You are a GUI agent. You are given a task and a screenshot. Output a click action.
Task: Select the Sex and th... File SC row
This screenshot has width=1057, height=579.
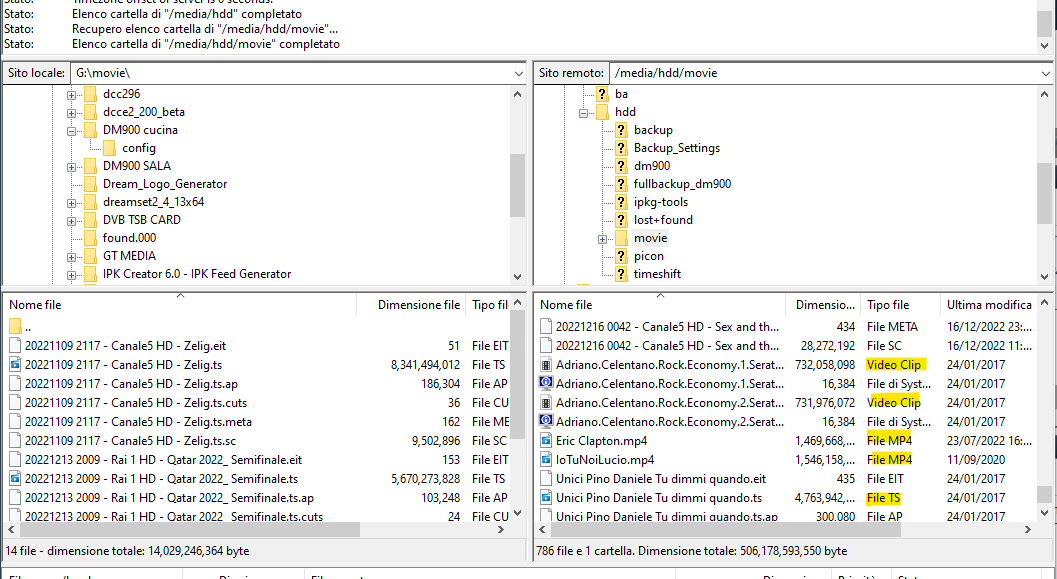pyautogui.click(x=786, y=346)
